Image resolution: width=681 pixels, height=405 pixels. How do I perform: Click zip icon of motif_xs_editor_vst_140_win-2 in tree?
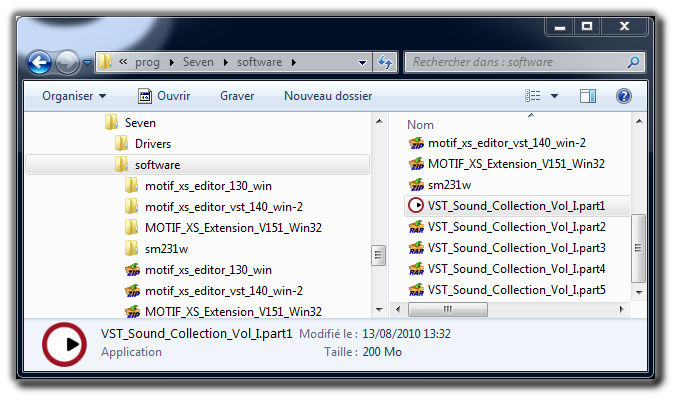point(133,291)
